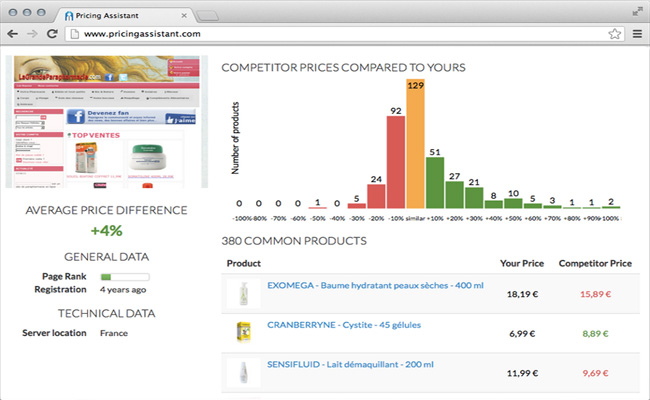Click the +4% average price difference
The height and width of the screenshot is (400, 650).
coord(107,230)
